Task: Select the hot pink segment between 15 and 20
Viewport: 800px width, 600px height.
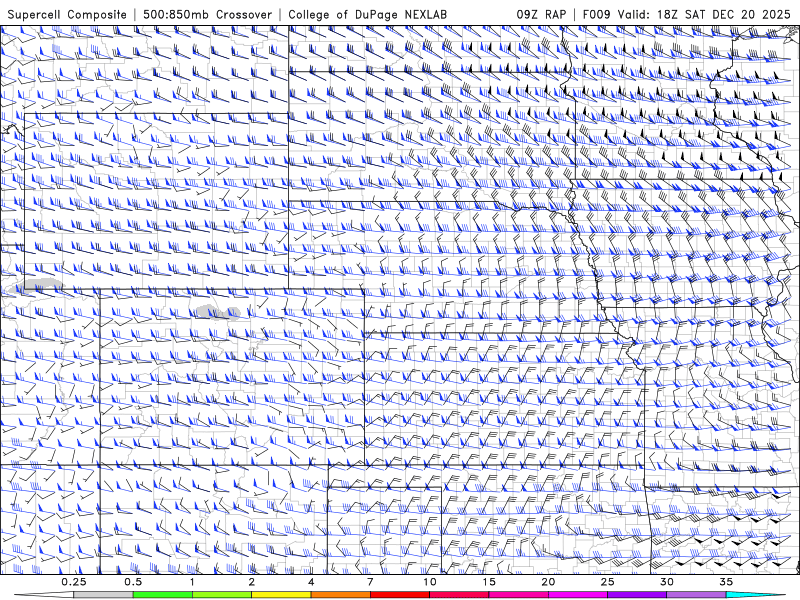Action: [518, 595]
